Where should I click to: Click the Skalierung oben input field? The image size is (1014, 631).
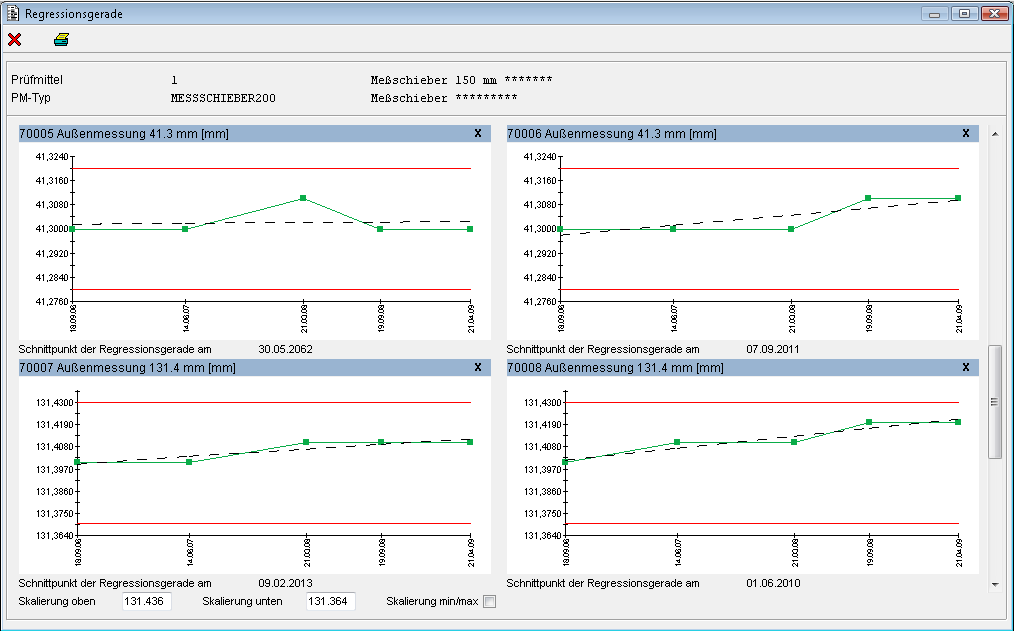pyautogui.click(x=147, y=601)
